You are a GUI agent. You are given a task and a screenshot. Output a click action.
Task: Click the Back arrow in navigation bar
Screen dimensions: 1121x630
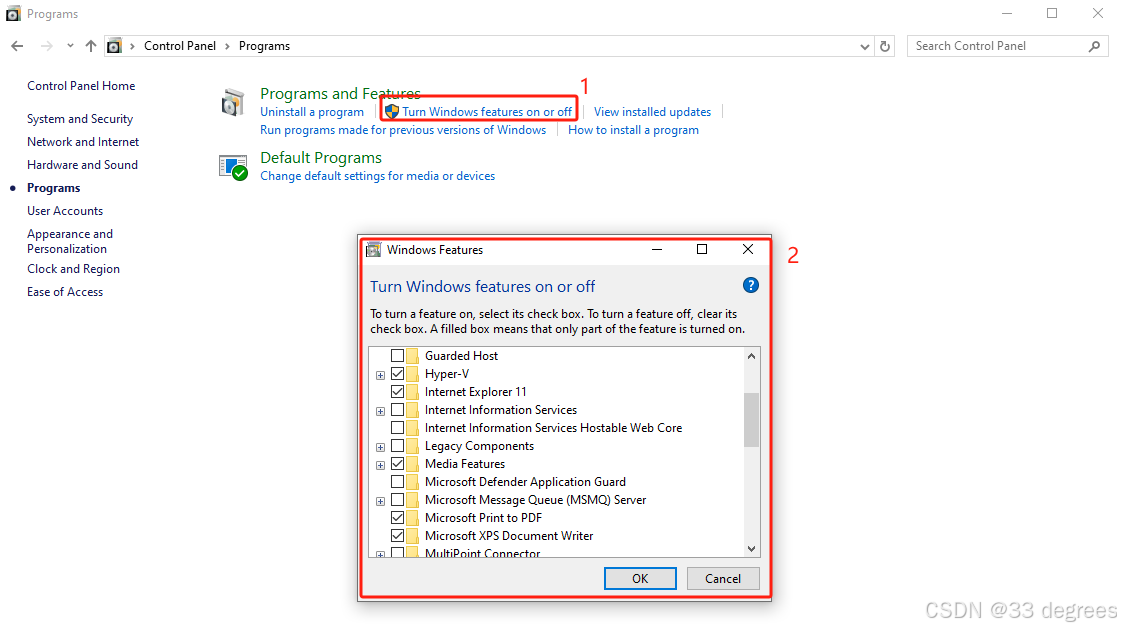tap(17, 46)
